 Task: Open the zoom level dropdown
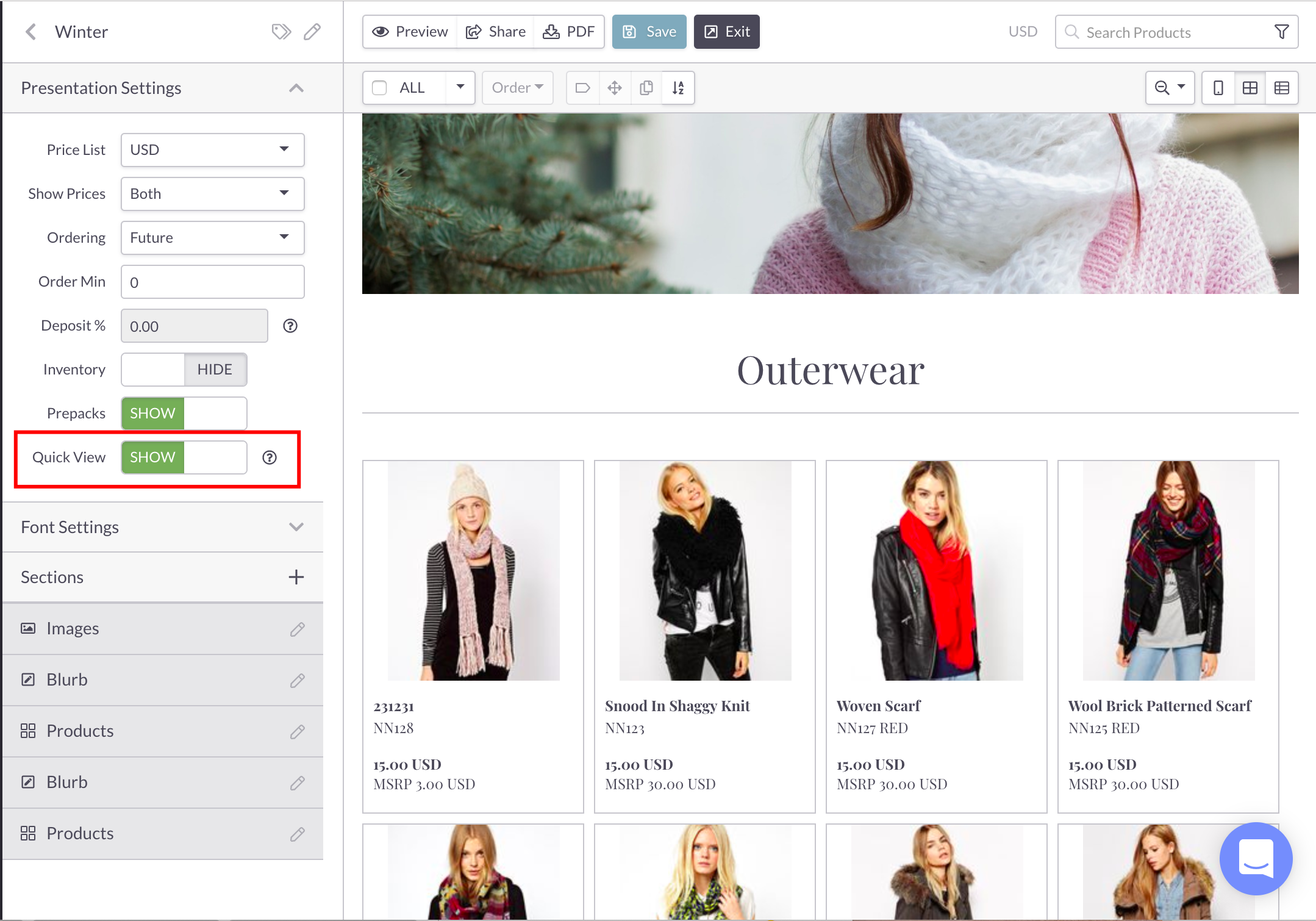coord(1170,88)
